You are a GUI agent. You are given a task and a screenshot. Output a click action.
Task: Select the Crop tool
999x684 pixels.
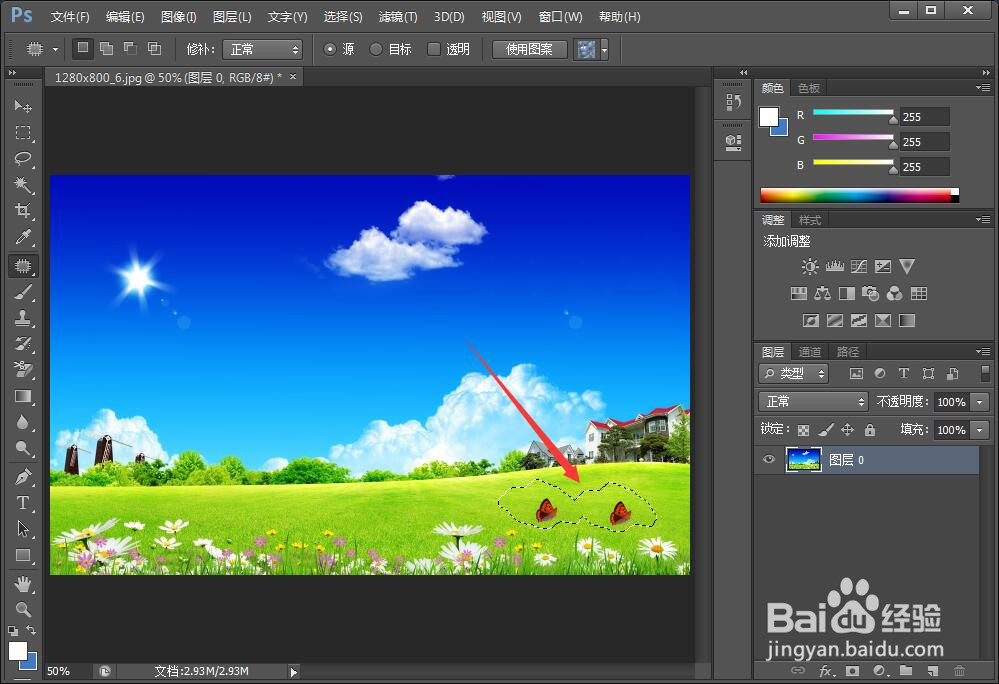click(23, 211)
